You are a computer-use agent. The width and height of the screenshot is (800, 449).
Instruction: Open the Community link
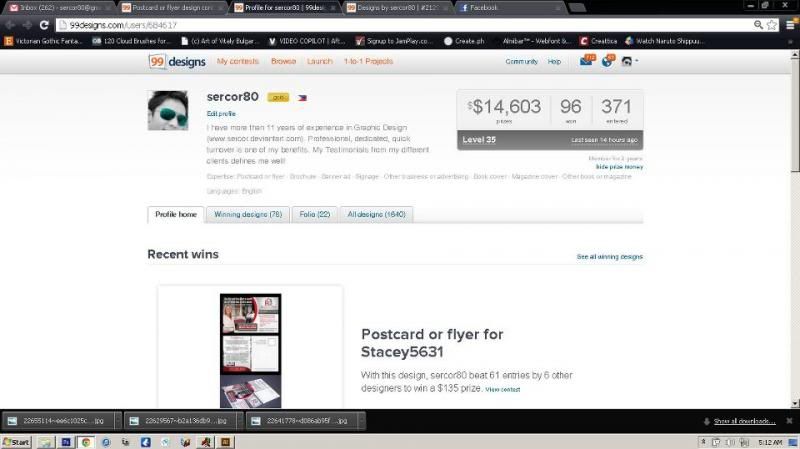pyautogui.click(x=521, y=61)
